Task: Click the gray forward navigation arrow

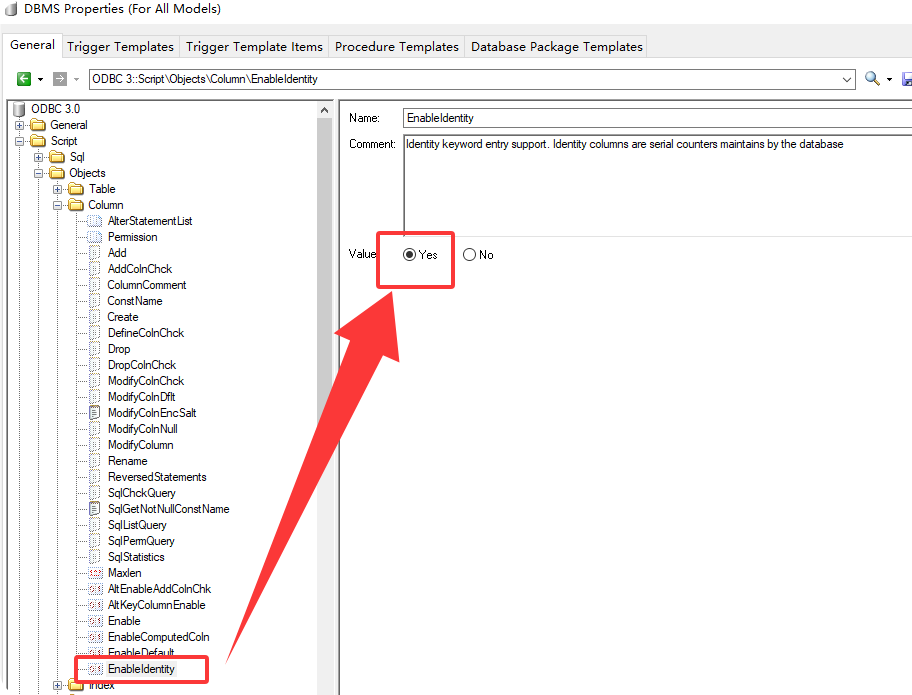Action: pos(59,79)
